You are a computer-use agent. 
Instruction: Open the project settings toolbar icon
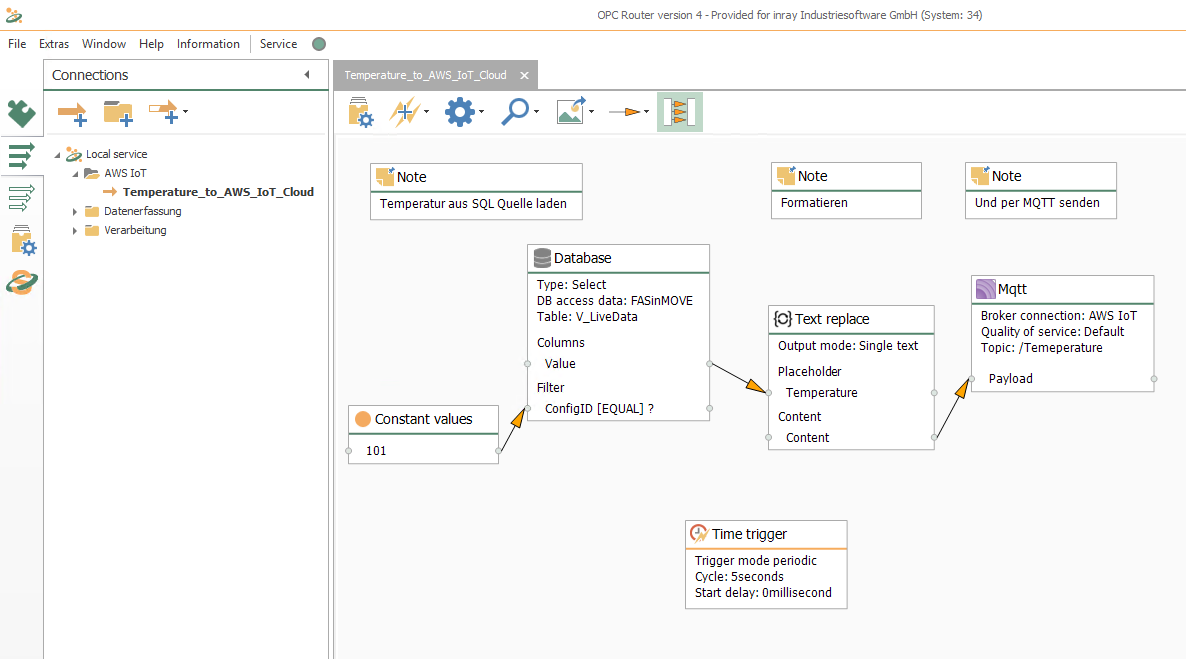[359, 112]
